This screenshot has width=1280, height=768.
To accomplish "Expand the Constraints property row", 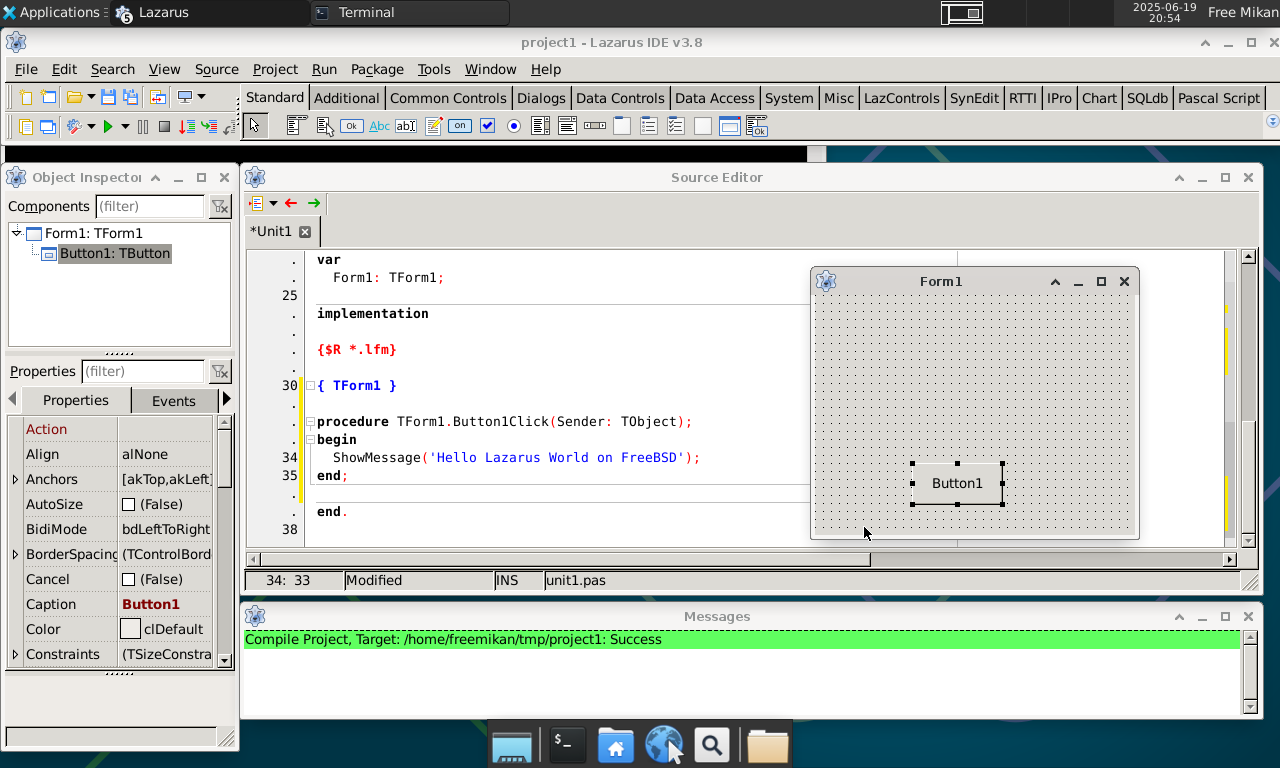I will pyautogui.click(x=15, y=655).
